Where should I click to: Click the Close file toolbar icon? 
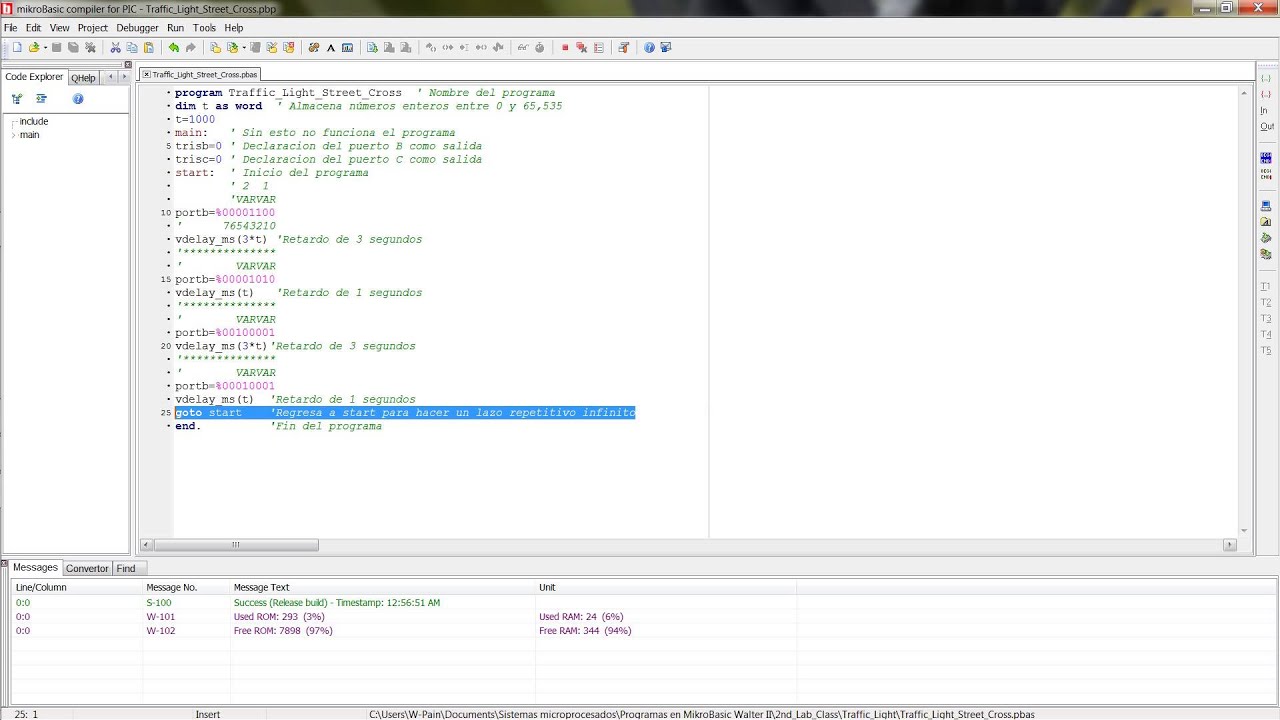[x=90, y=47]
